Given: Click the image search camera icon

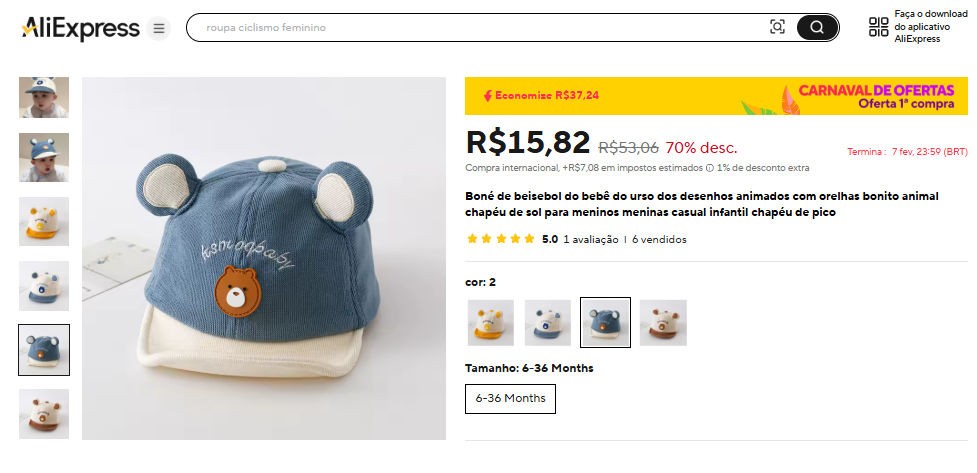Looking at the screenshot, I should coord(777,28).
